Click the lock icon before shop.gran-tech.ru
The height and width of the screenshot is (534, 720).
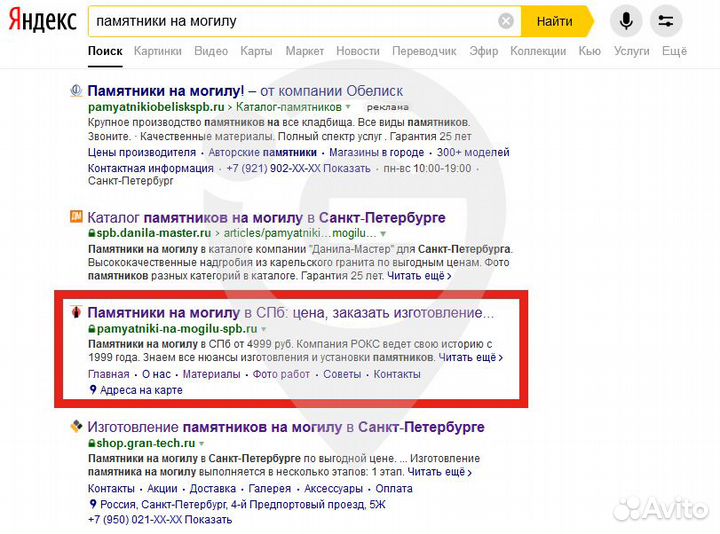tap(91, 443)
